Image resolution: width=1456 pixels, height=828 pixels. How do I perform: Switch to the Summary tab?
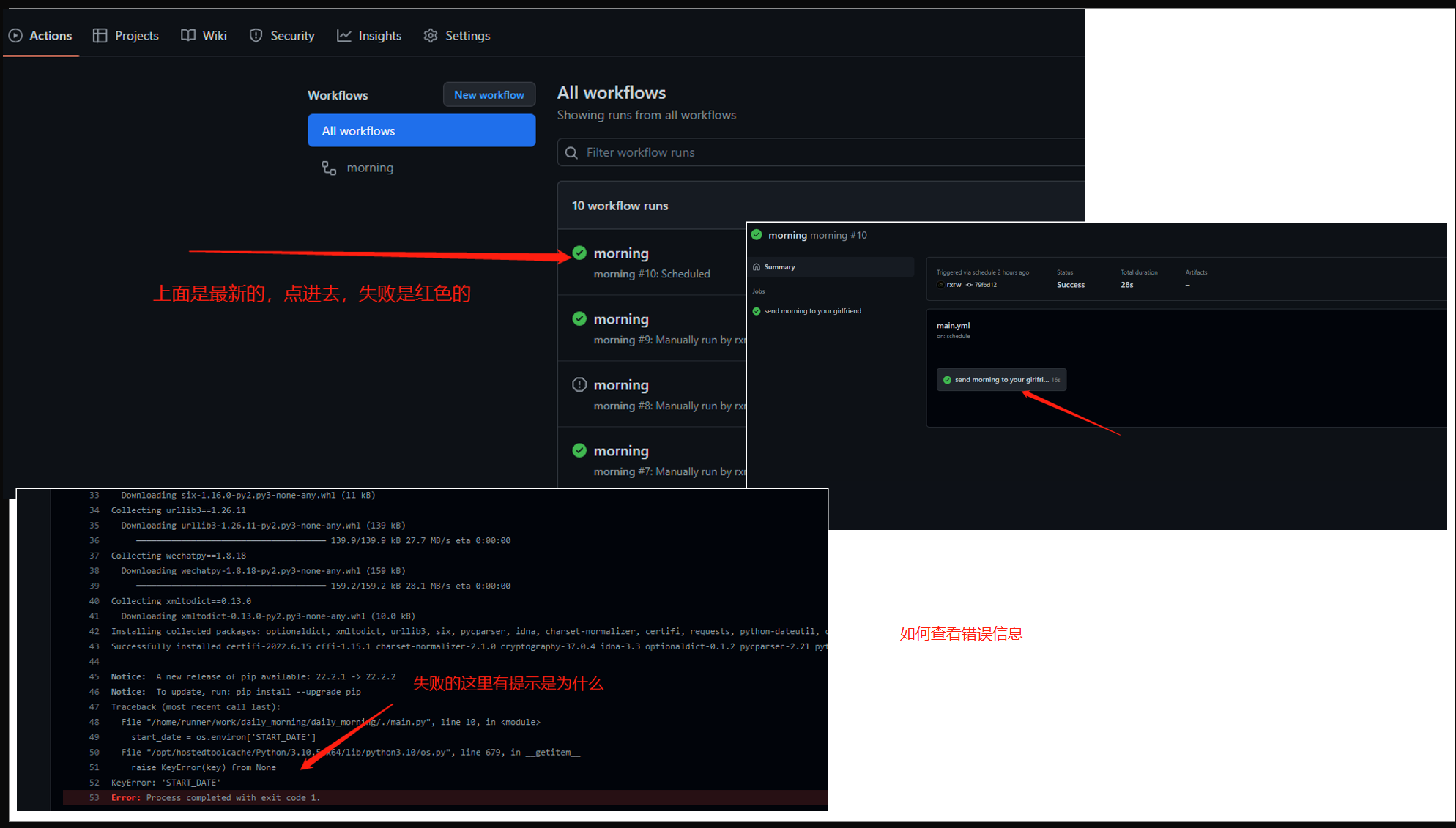click(x=779, y=266)
